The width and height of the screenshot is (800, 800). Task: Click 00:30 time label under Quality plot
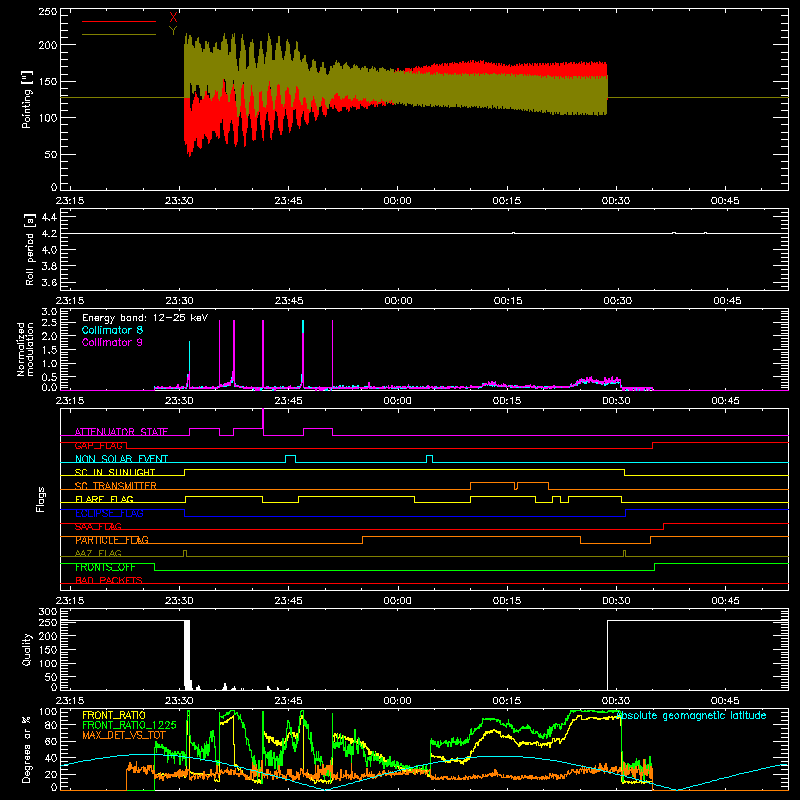616,701
